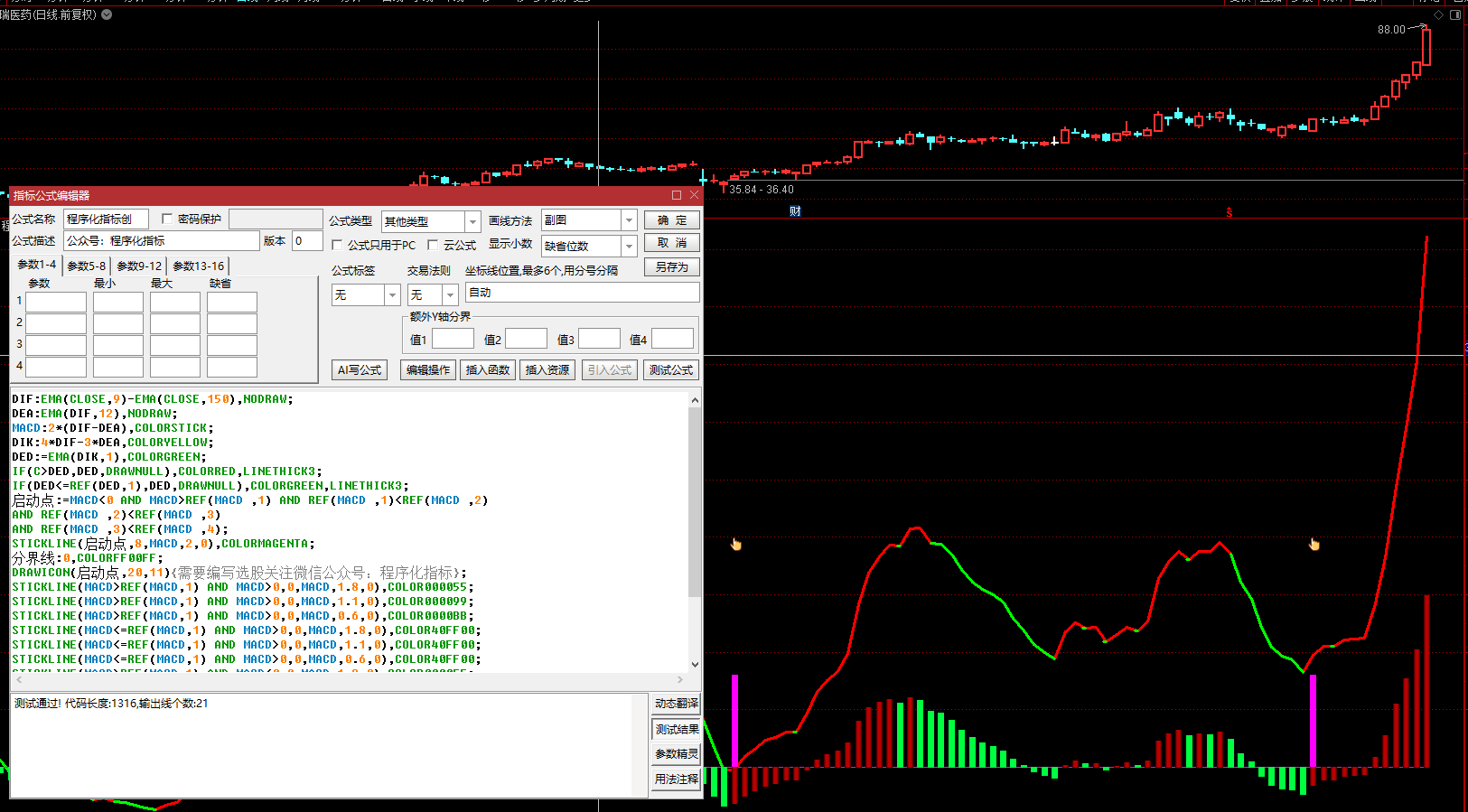Click the 公式描述 description input field

pos(161,241)
